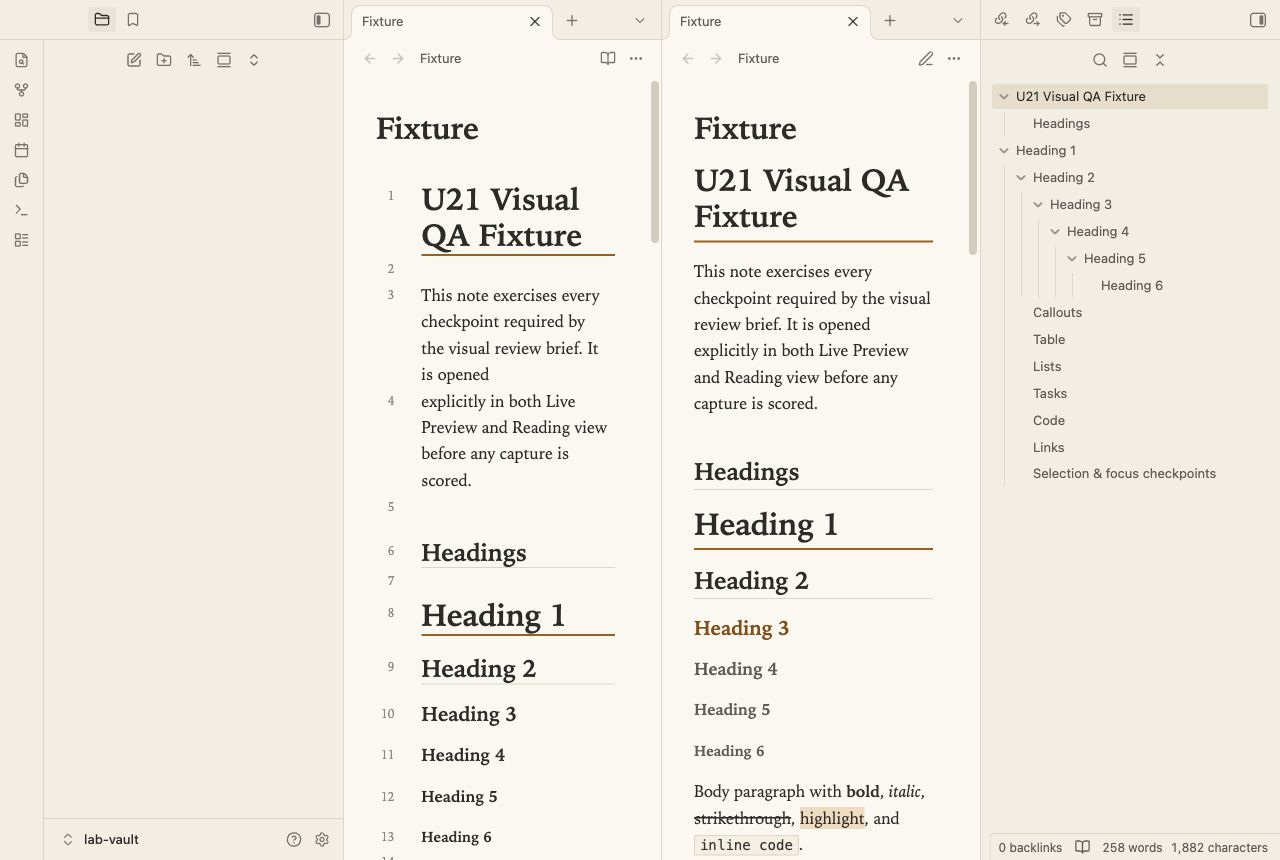The width and height of the screenshot is (1280, 860).
Task: Create a new folder icon
Action: tap(164, 60)
